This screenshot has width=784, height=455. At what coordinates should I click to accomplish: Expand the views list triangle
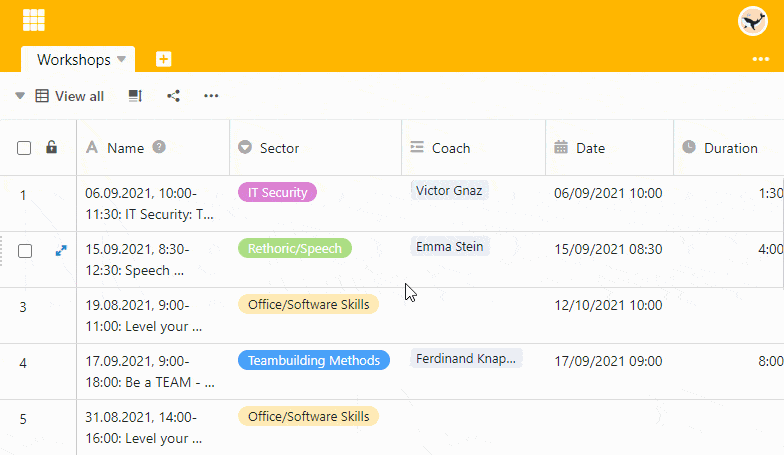pyautogui.click(x=20, y=96)
